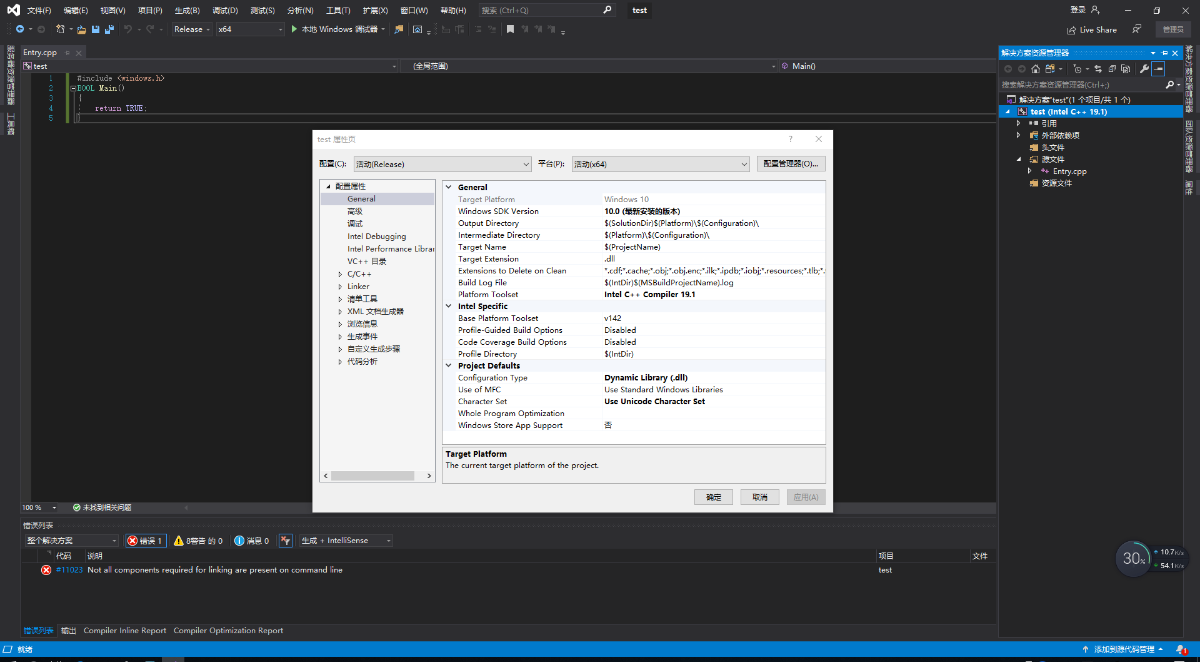1200x662 pixels.
Task: Click the #11023 error code link
Action: 69,570
